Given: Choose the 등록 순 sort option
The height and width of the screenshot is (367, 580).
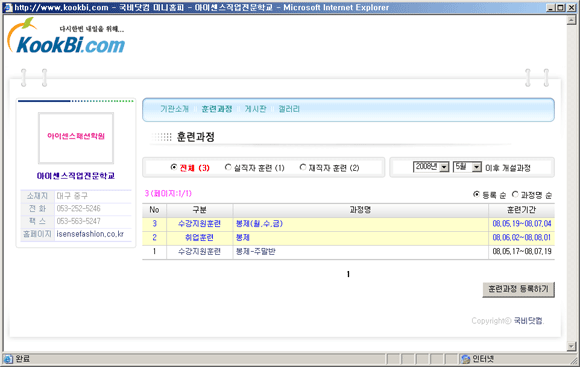Looking at the screenshot, I should pyautogui.click(x=476, y=194).
